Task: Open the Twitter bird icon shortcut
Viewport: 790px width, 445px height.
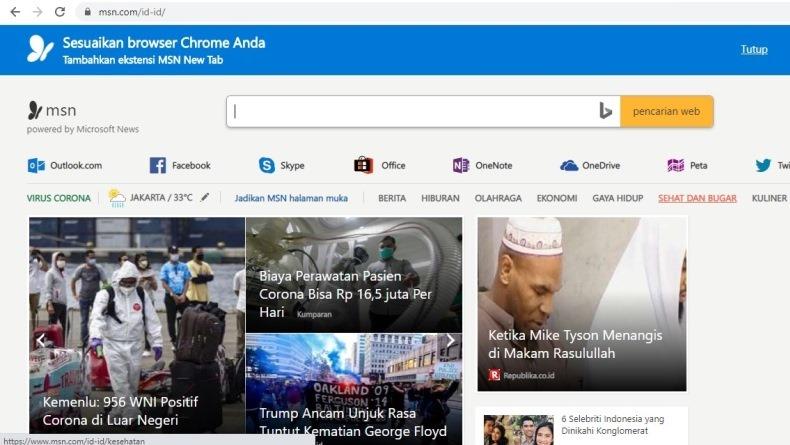Action: [x=763, y=165]
